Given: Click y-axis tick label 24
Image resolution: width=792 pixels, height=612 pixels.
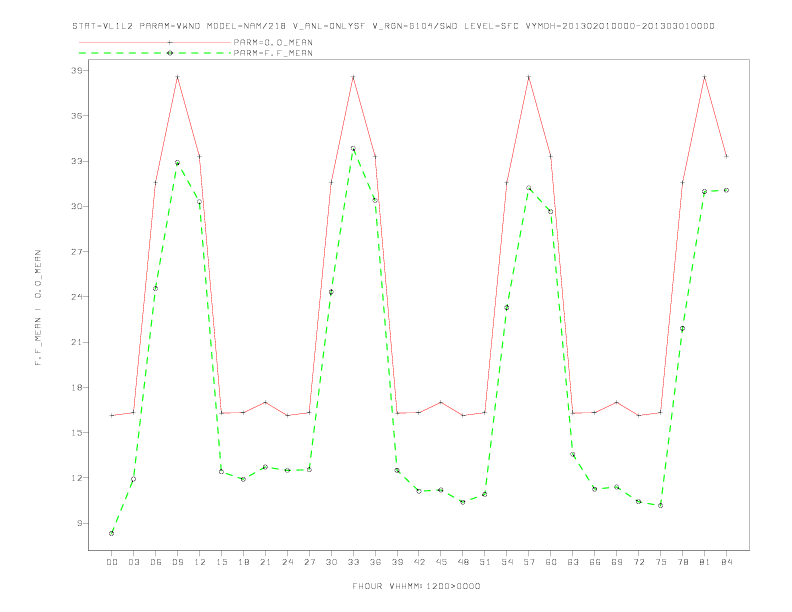Looking at the screenshot, I should [77, 297].
